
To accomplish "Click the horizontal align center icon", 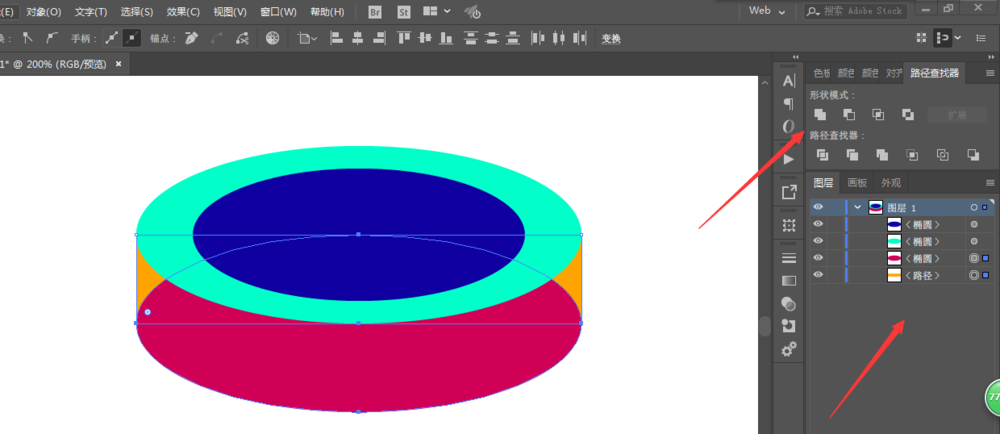I will click(355, 38).
